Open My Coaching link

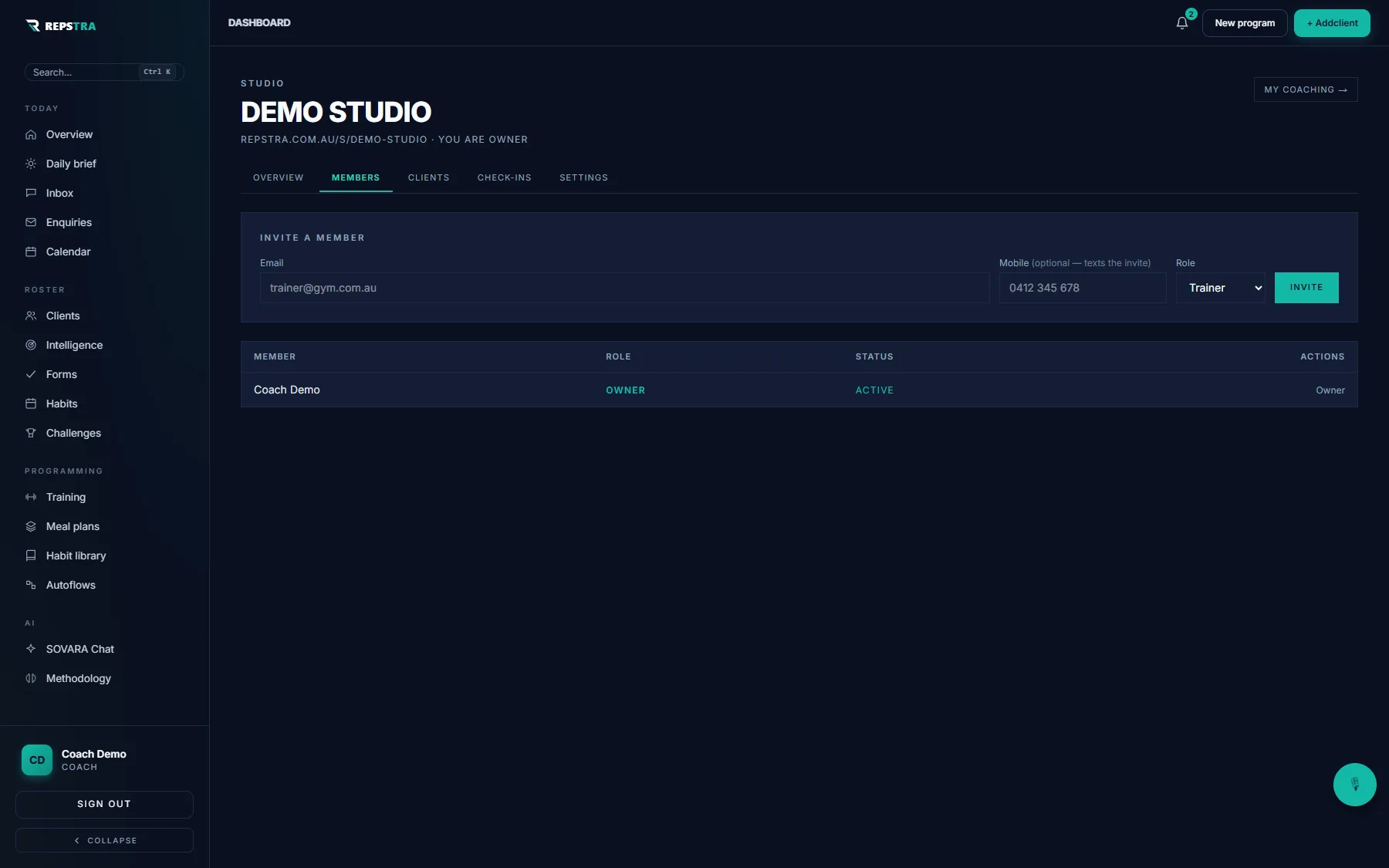(x=1306, y=90)
